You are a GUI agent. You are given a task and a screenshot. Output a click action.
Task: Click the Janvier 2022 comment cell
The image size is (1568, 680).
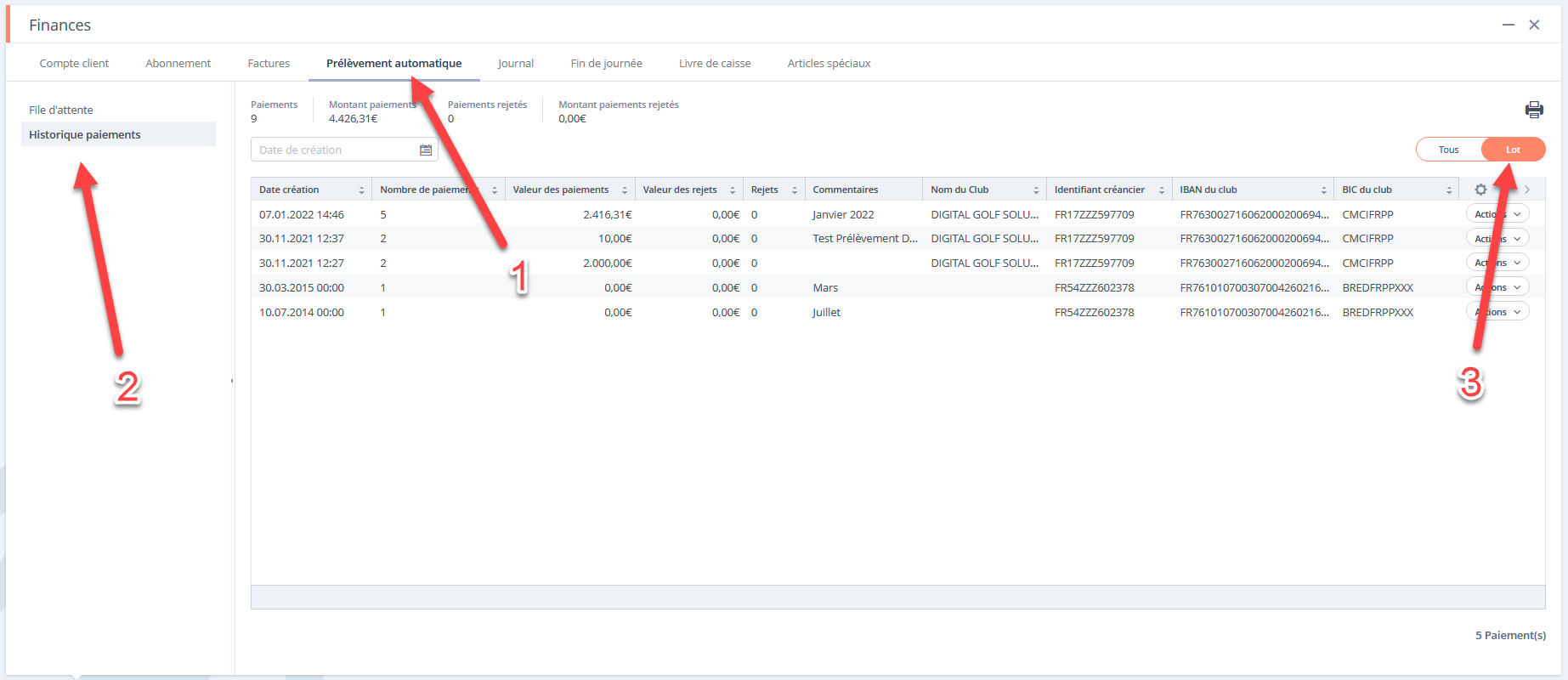point(843,214)
